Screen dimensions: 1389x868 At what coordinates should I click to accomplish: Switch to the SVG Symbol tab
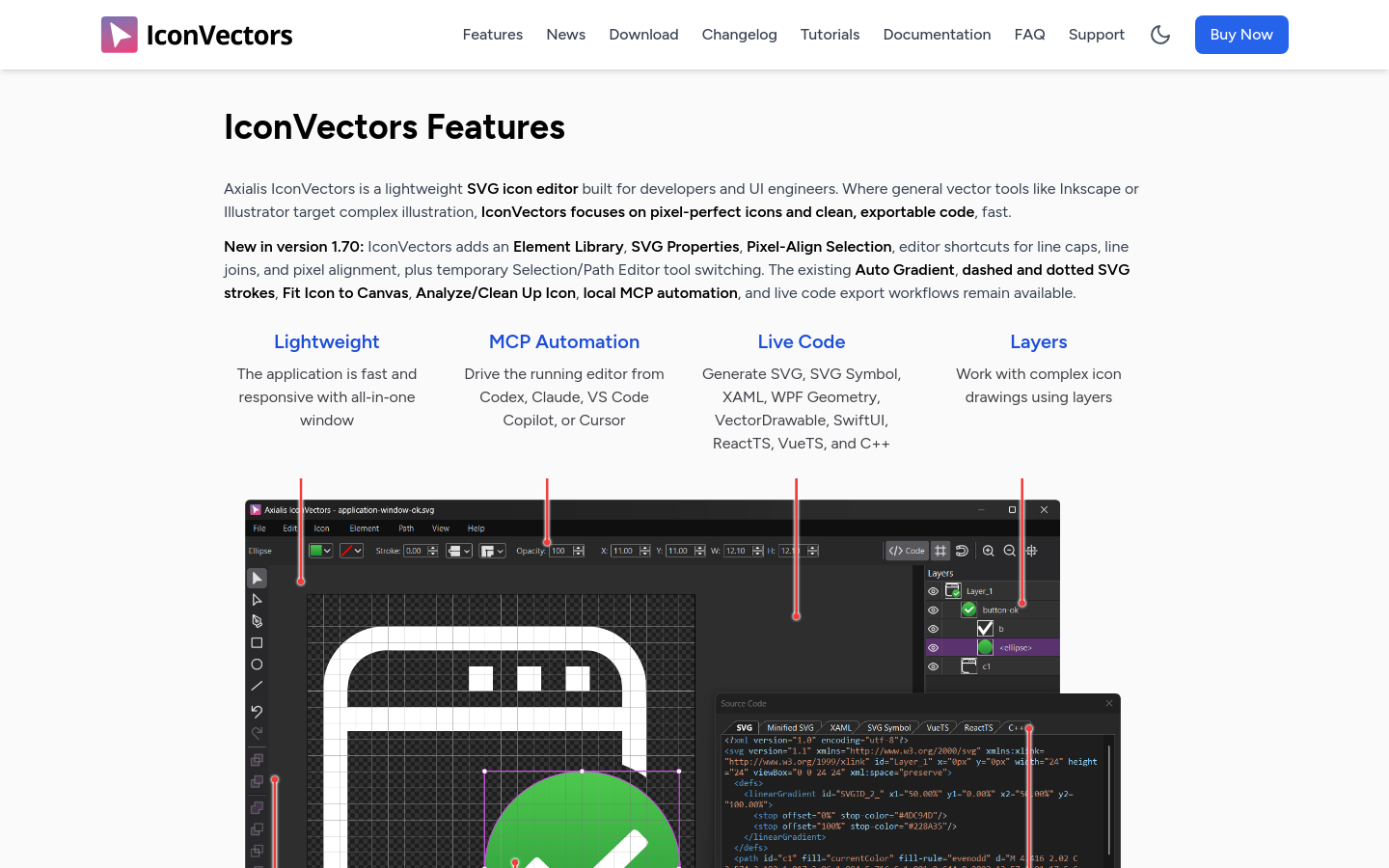pyautogui.click(x=888, y=728)
